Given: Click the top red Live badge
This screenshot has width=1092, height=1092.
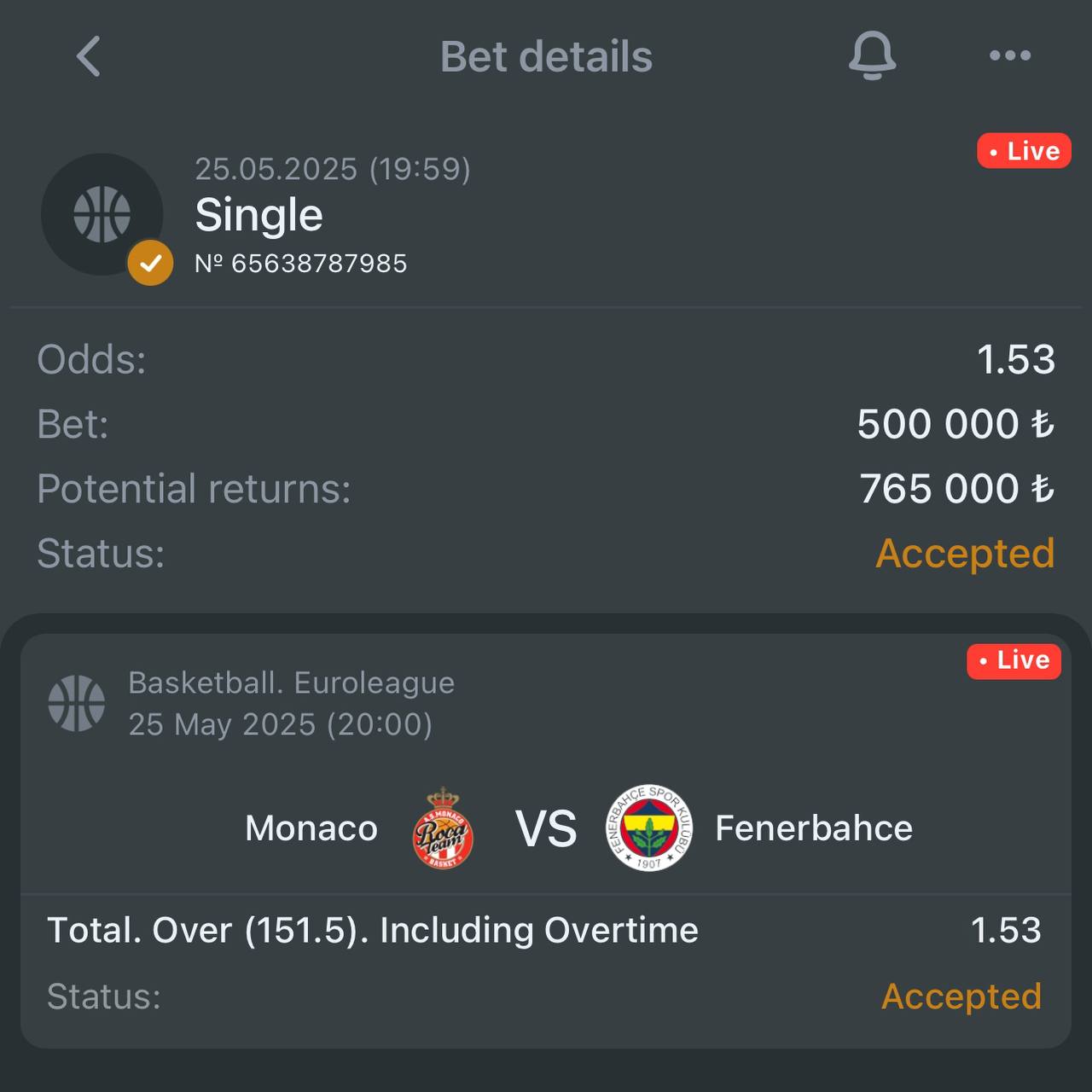Looking at the screenshot, I should (x=1024, y=151).
